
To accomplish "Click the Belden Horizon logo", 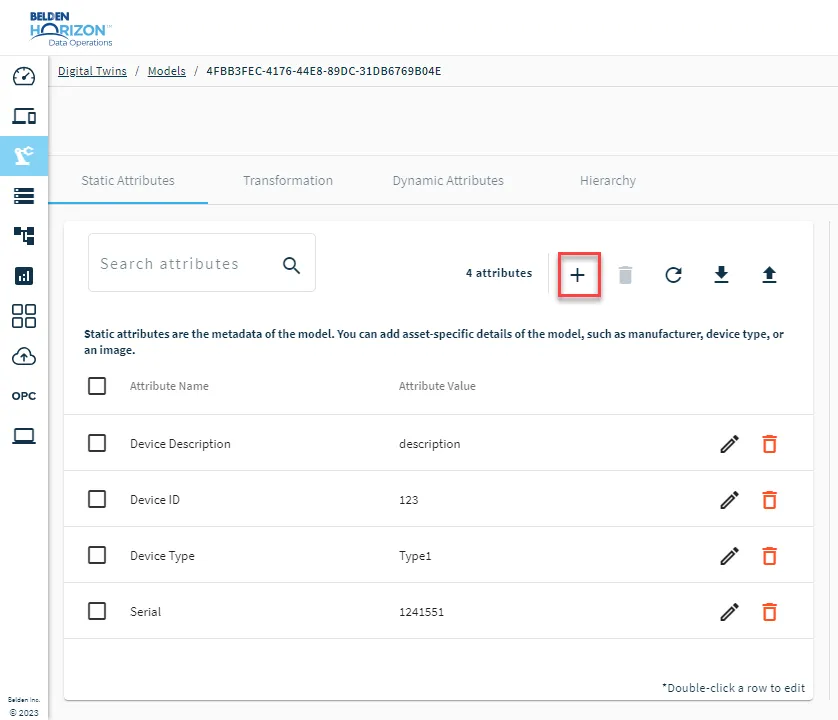I will coord(71,29).
